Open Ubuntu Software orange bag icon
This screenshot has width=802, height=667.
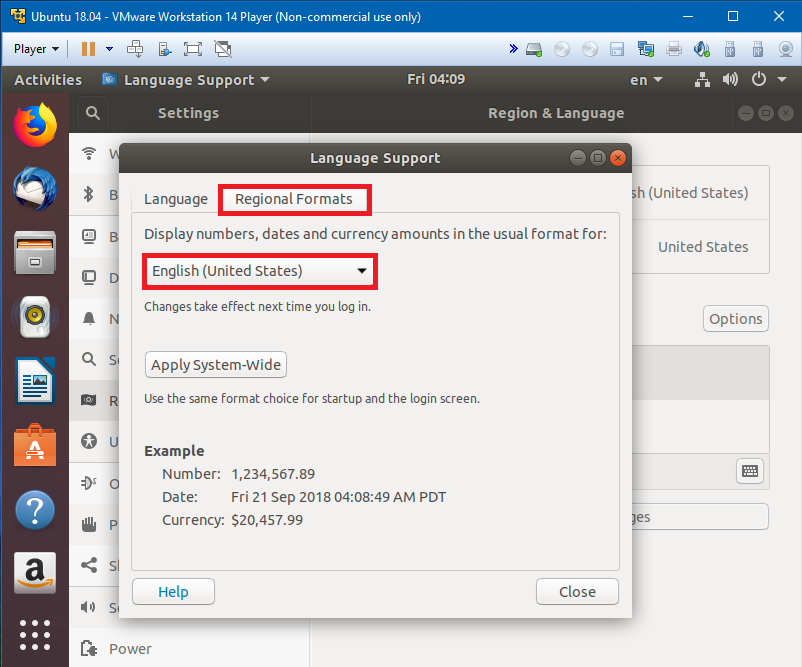click(x=35, y=445)
